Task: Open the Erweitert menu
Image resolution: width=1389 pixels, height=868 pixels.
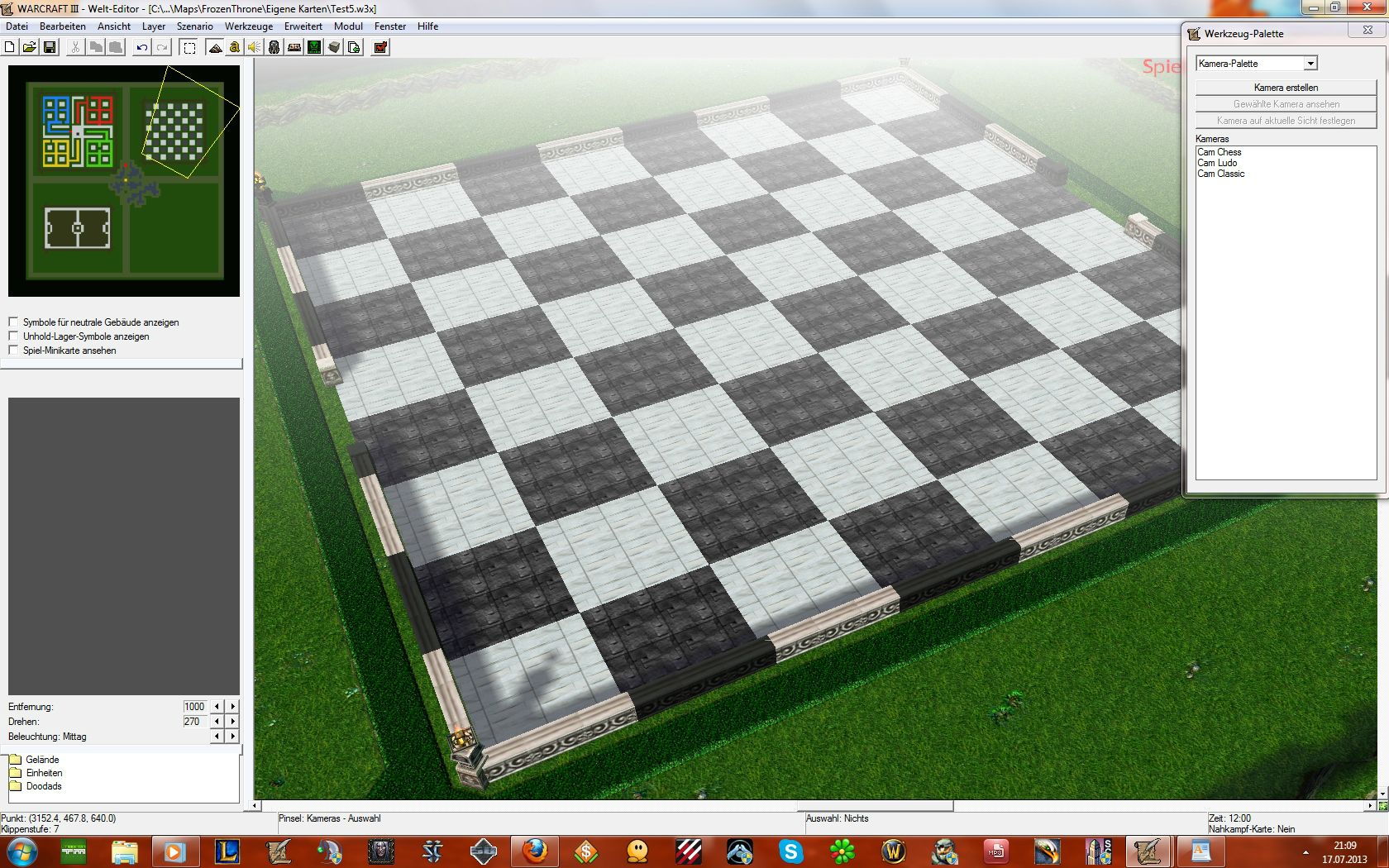Action: tap(303, 26)
